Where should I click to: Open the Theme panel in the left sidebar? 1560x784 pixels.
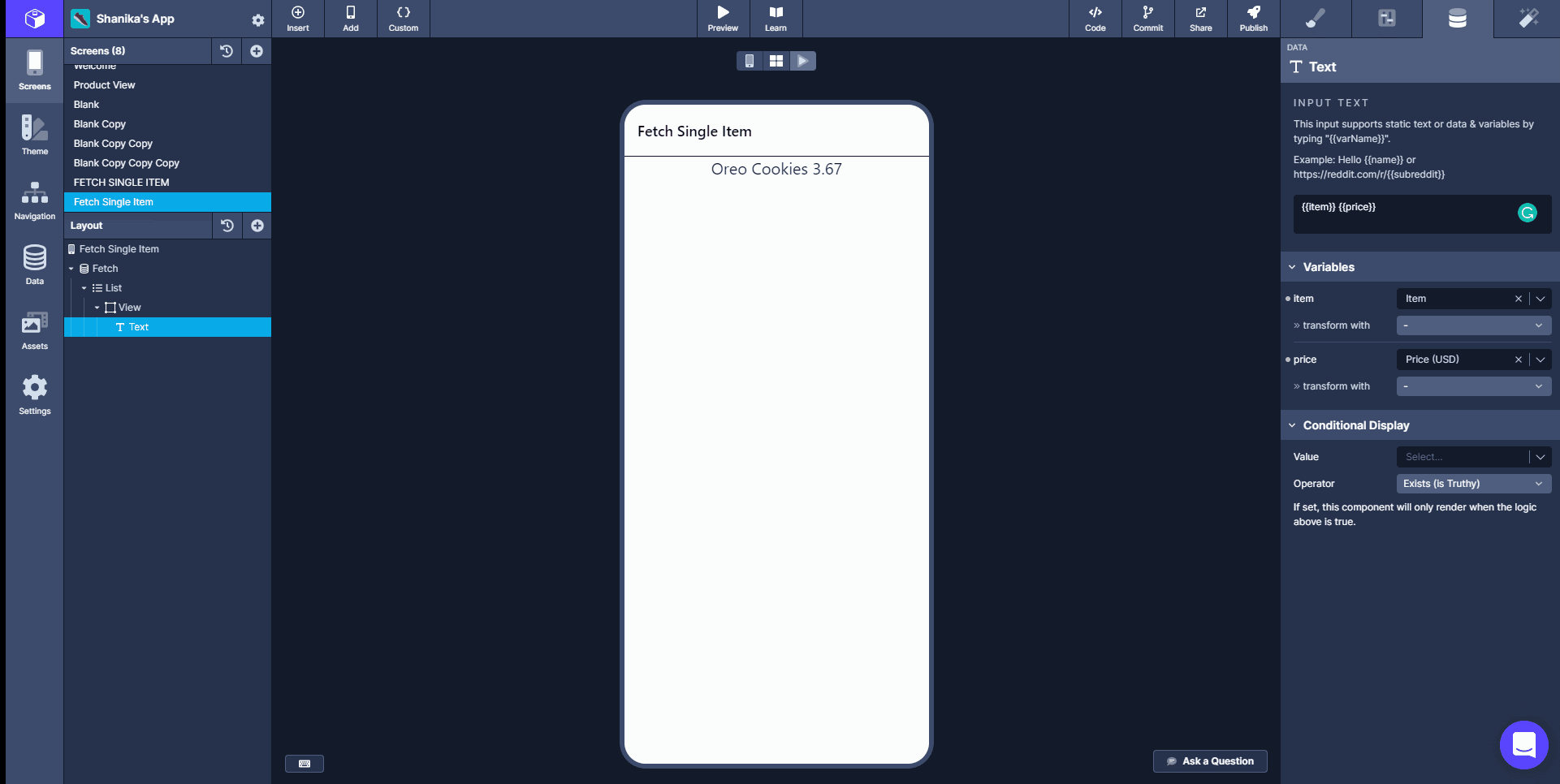click(x=34, y=136)
